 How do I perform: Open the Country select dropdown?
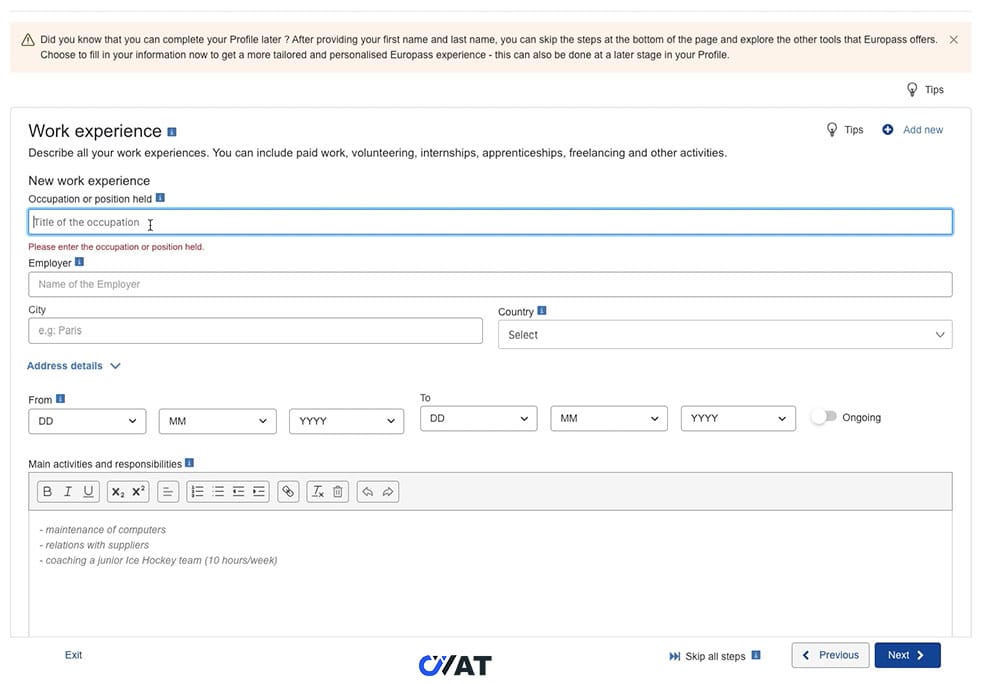(725, 335)
